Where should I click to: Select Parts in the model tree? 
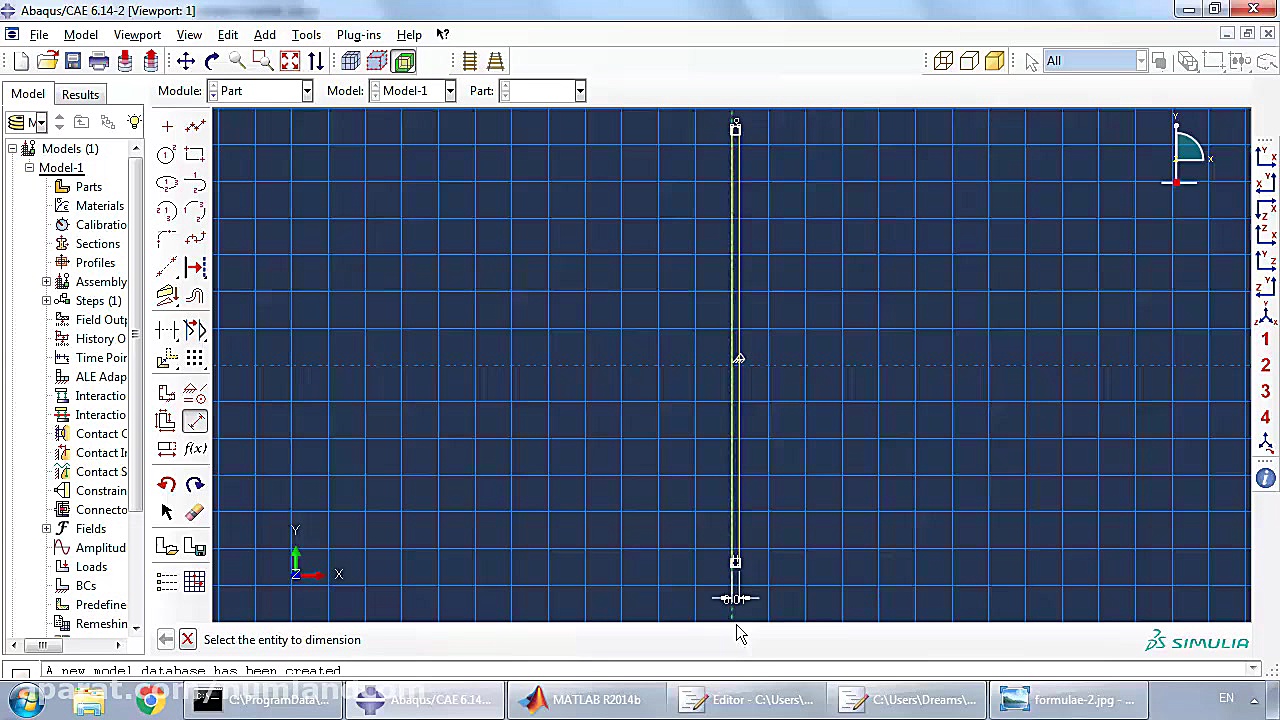tap(89, 187)
